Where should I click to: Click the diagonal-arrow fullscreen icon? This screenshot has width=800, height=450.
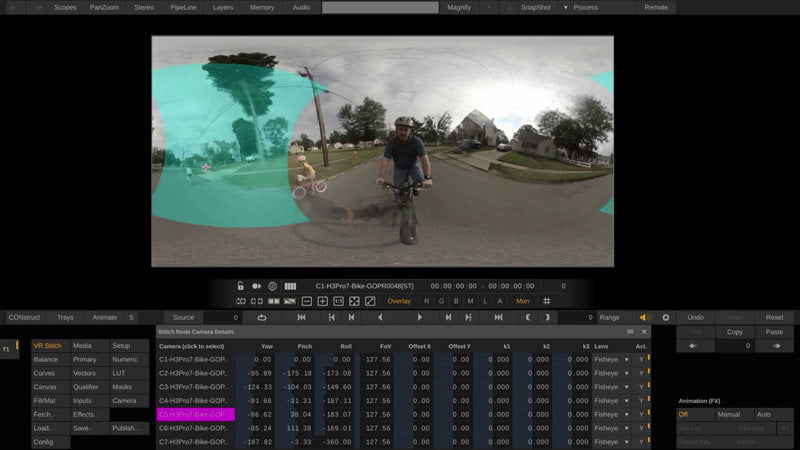[x=370, y=302]
